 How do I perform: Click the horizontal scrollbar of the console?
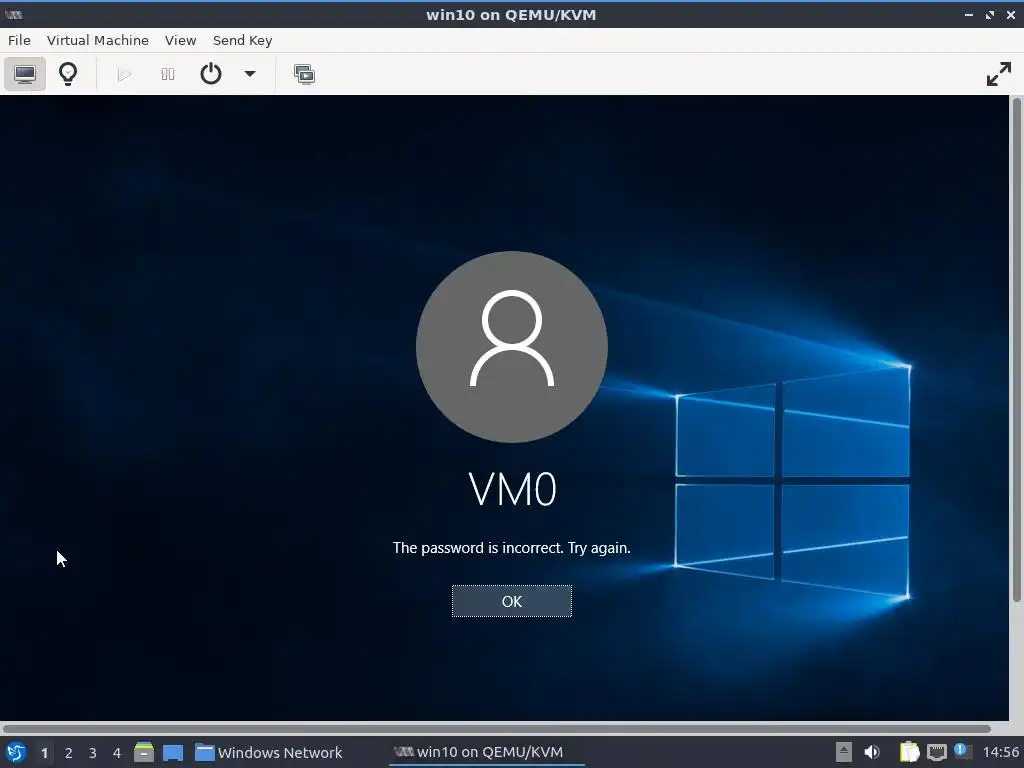[496, 728]
